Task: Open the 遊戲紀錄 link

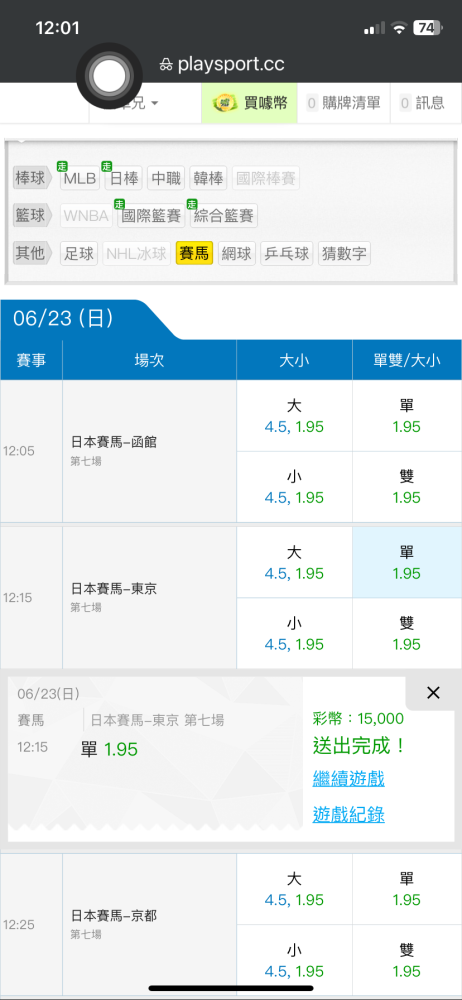Action: tap(348, 814)
